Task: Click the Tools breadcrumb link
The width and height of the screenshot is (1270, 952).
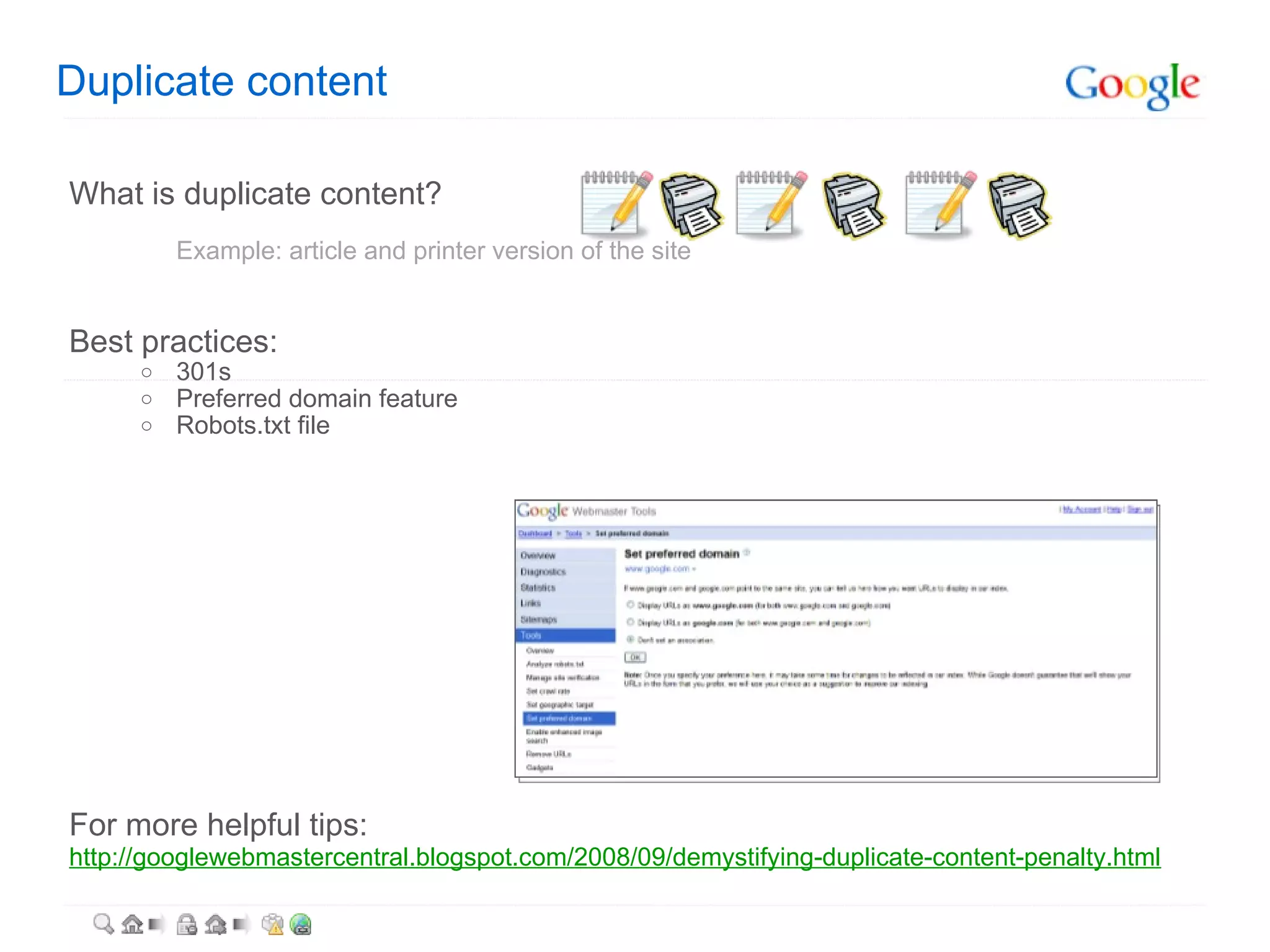Action: click(x=574, y=534)
